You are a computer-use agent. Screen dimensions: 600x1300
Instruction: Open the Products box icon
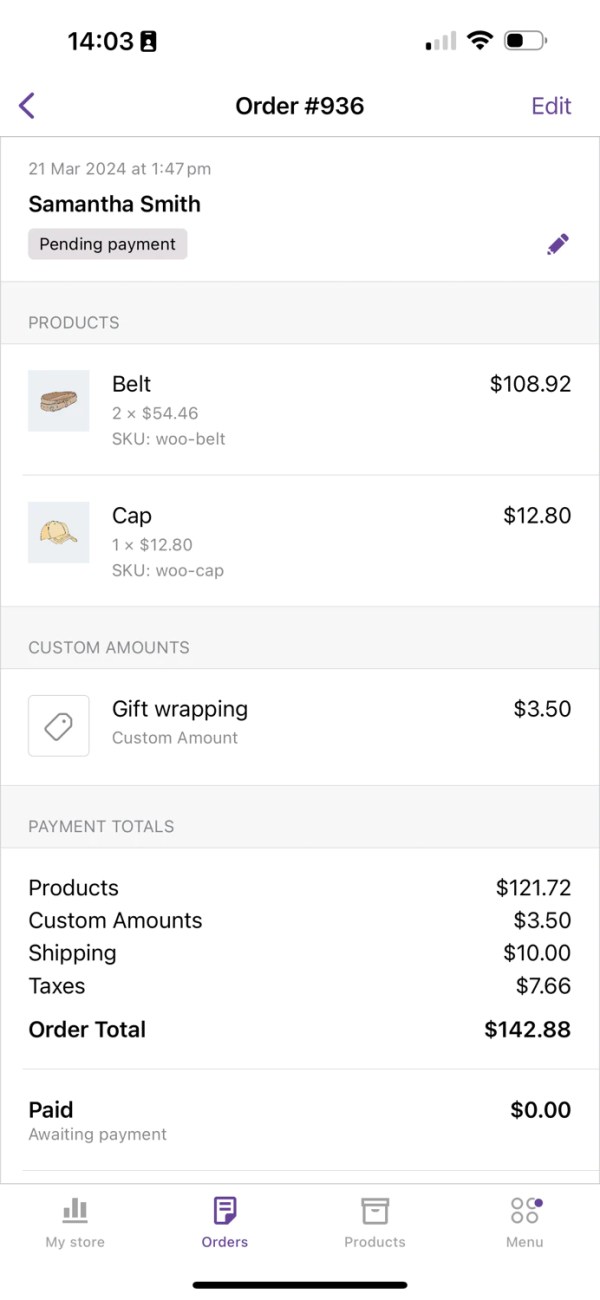(375, 1211)
